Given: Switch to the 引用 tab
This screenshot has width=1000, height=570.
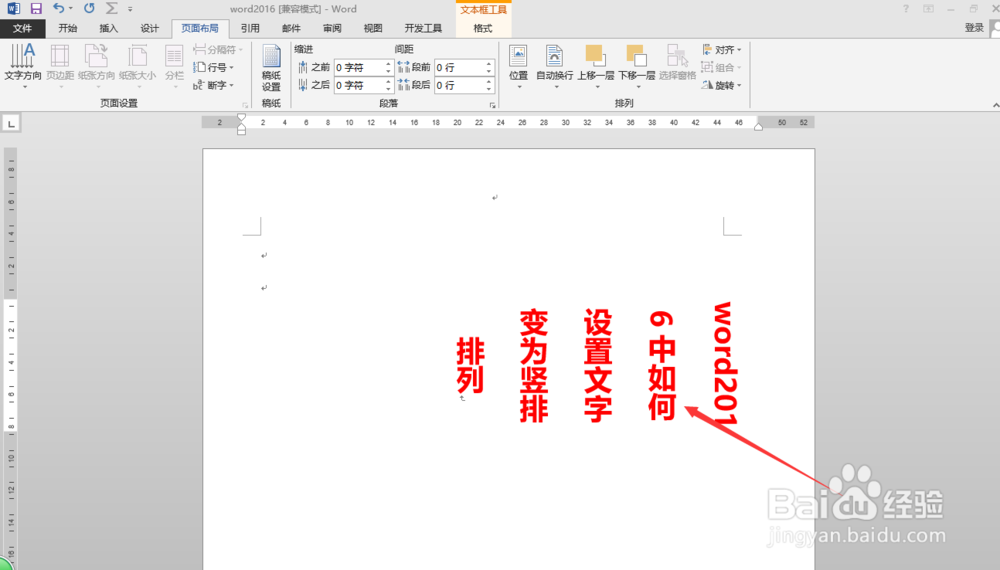Looking at the screenshot, I should [x=250, y=28].
